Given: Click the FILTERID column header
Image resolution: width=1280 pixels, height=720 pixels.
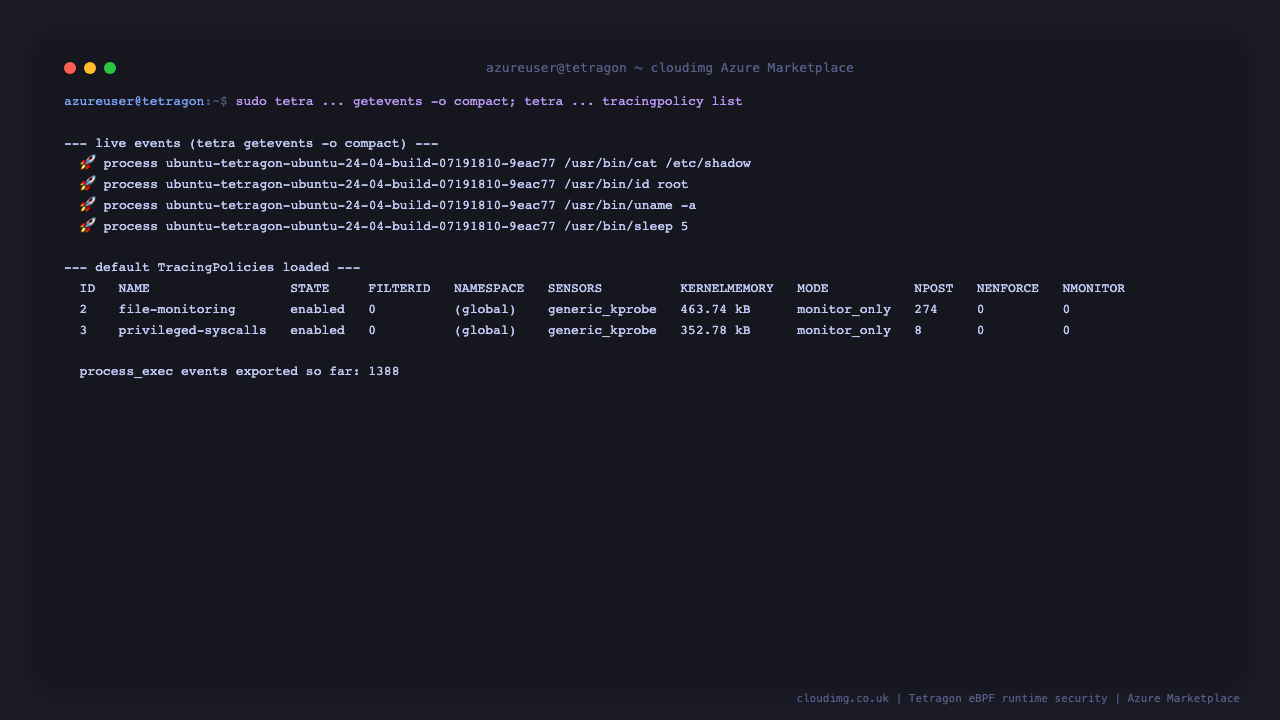Looking at the screenshot, I should (x=399, y=288).
